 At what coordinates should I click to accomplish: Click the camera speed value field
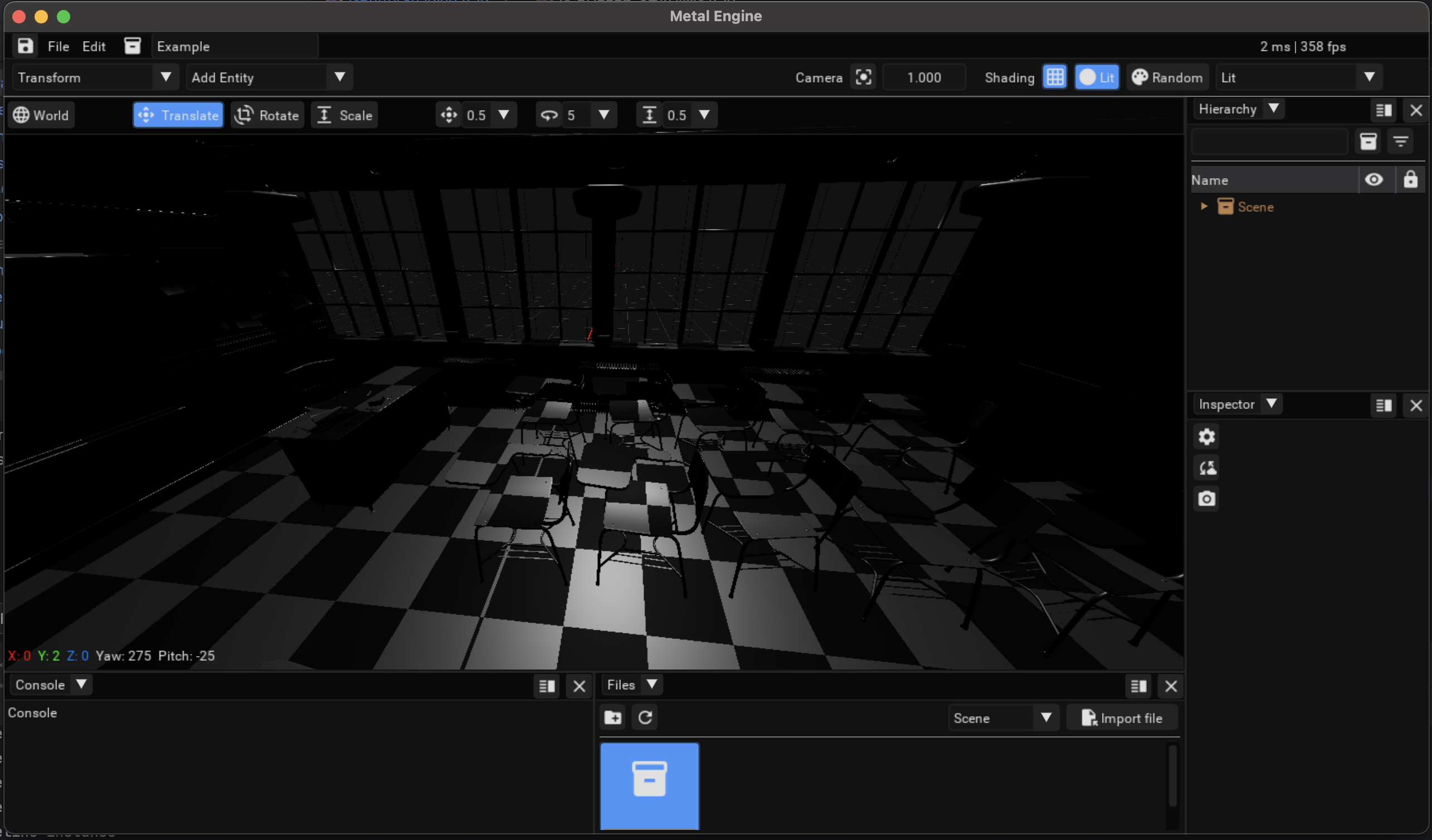click(924, 77)
